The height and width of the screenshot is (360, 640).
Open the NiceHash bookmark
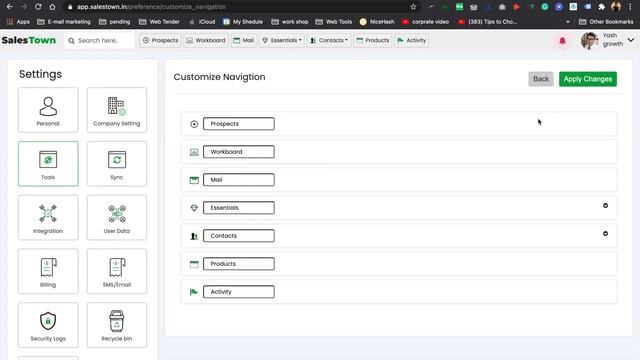tap(377, 22)
